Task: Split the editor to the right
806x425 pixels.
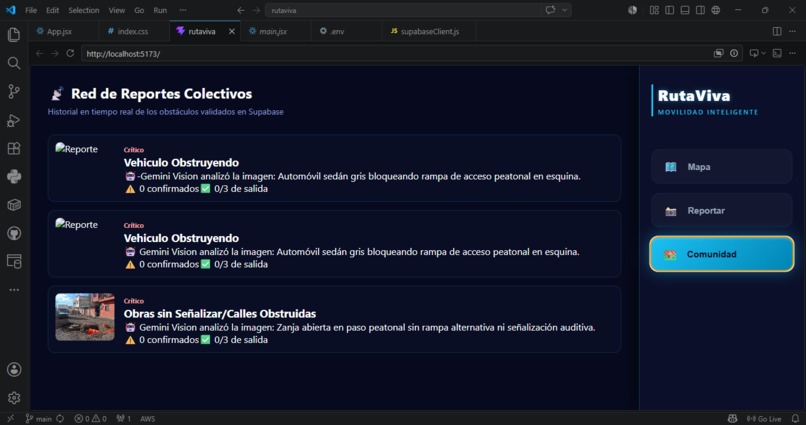Action: point(777,31)
